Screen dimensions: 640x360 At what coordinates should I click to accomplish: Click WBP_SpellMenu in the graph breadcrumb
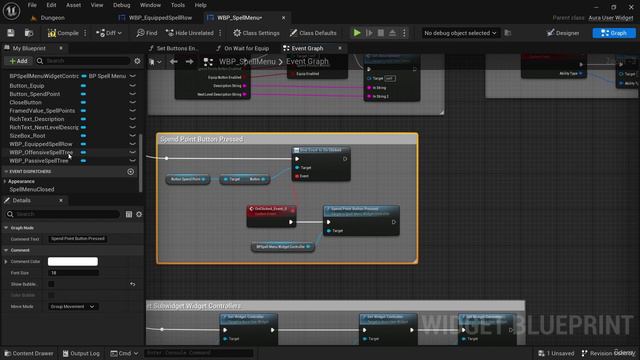point(247,62)
